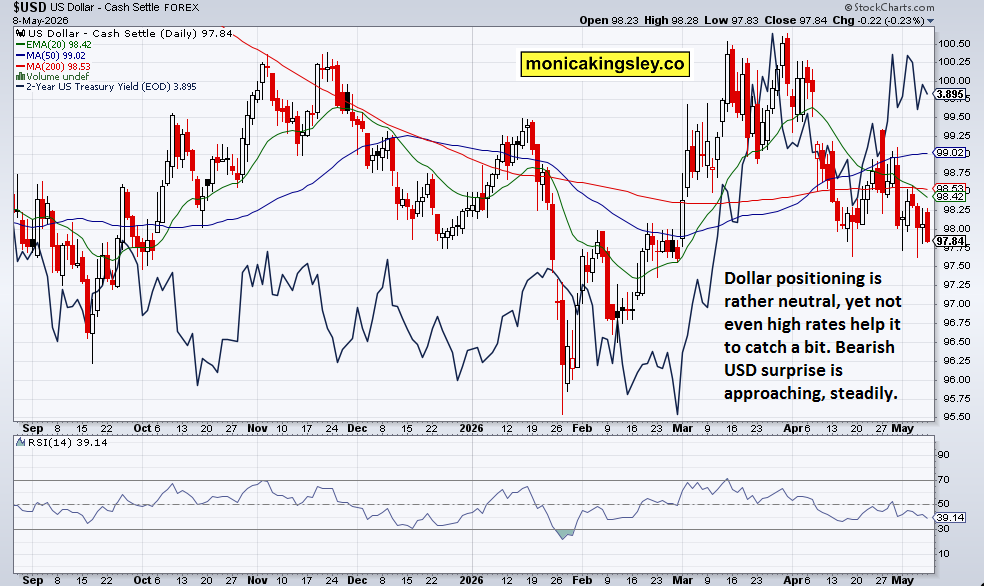Image resolution: width=984 pixels, height=586 pixels.
Task: Click the blue dropdown arrow beside Chg value
Action: pyautogui.click(x=930, y=21)
